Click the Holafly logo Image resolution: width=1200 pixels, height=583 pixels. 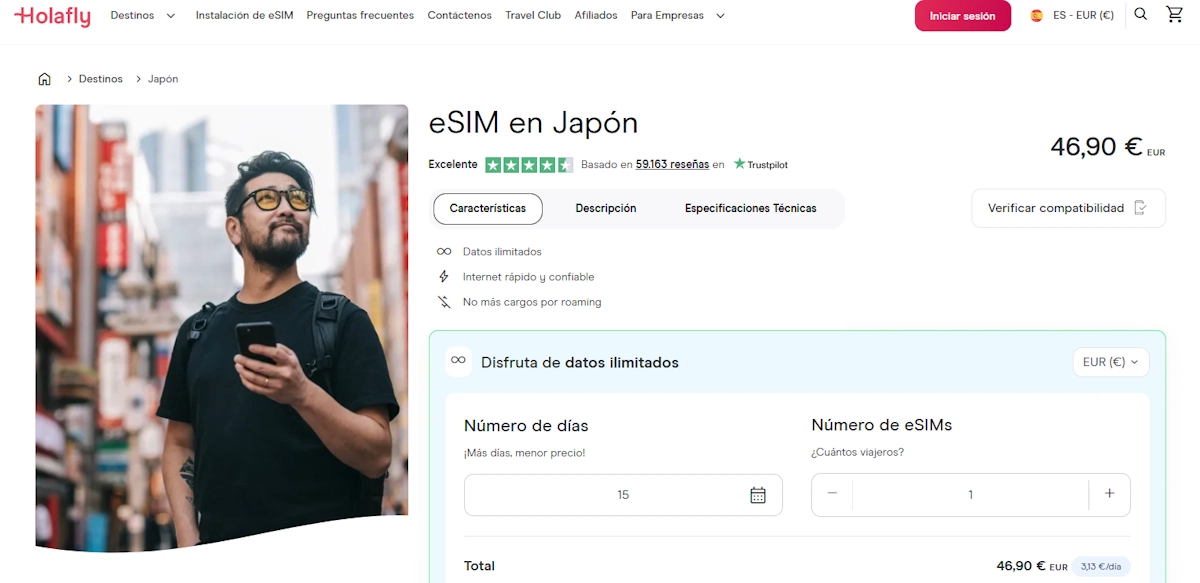coord(52,15)
